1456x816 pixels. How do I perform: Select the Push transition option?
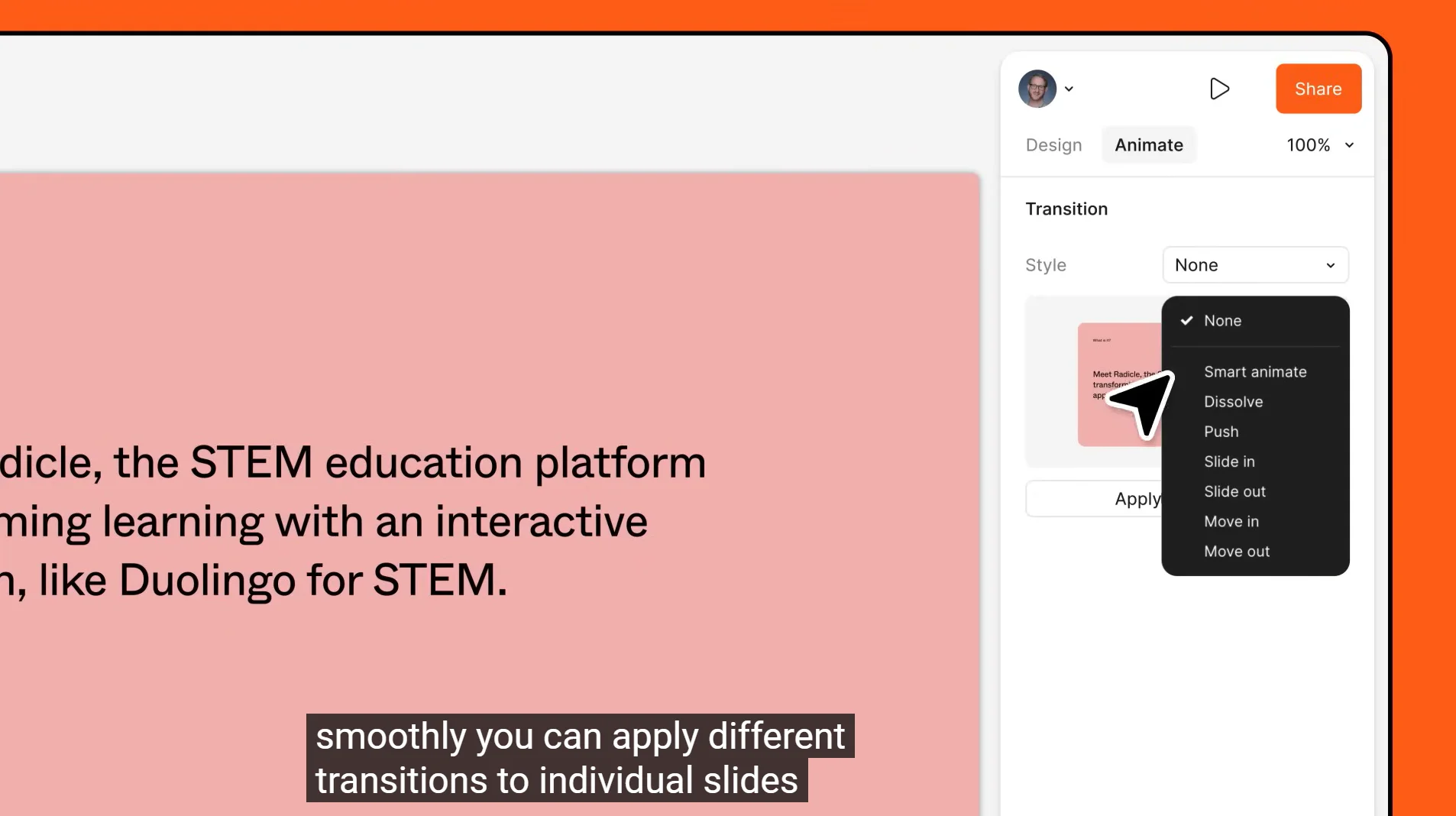tap(1221, 432)
